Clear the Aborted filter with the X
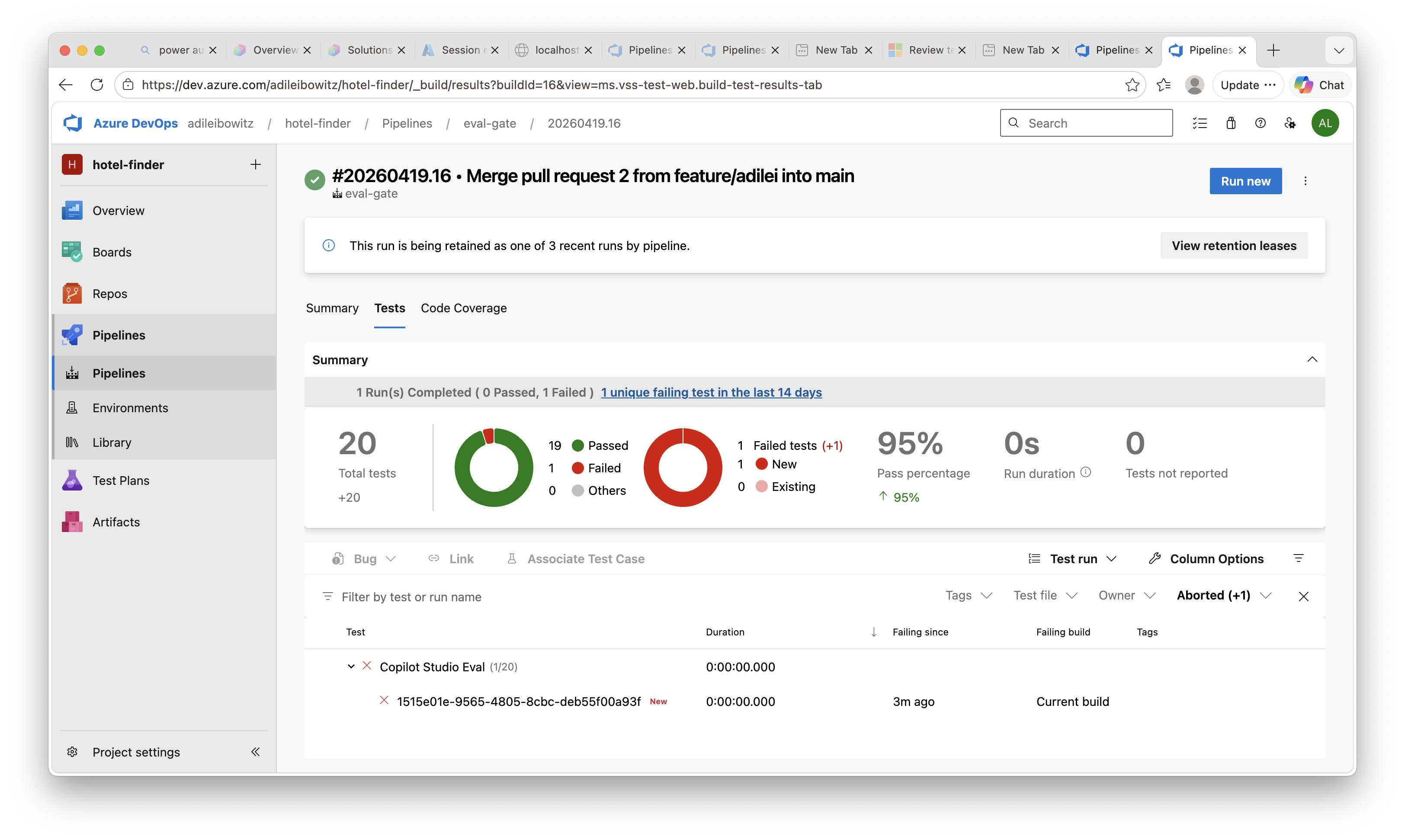Image resolution: width=1405 pixels, height=840 pixels. [x=1304, y=596]
